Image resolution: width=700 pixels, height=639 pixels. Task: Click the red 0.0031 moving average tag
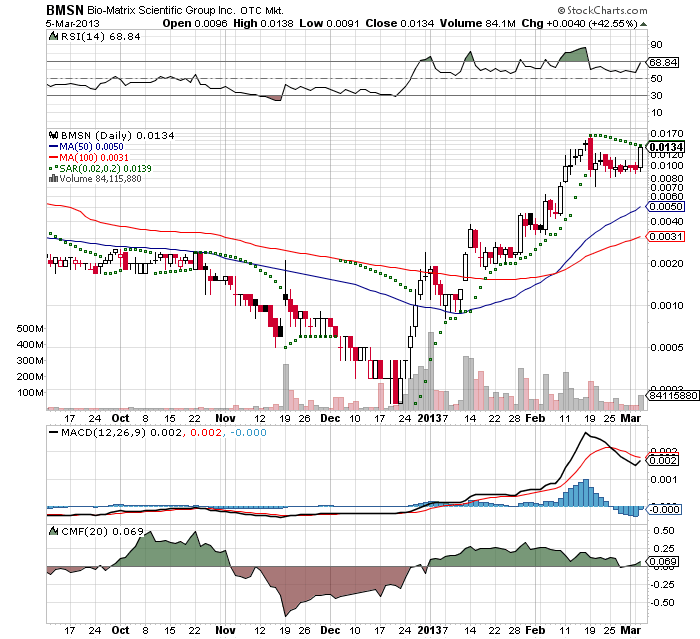[x=665, y=236]
